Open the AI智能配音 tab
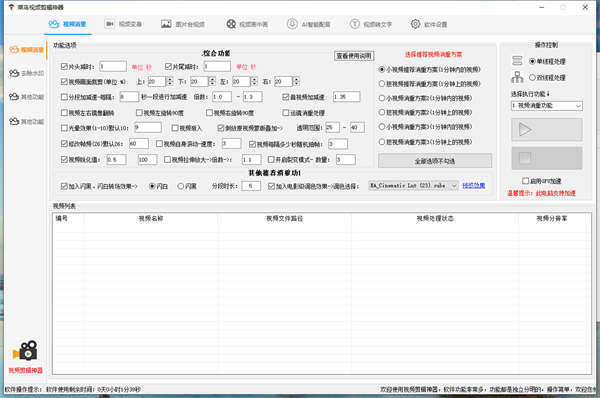 coord(308,24)
